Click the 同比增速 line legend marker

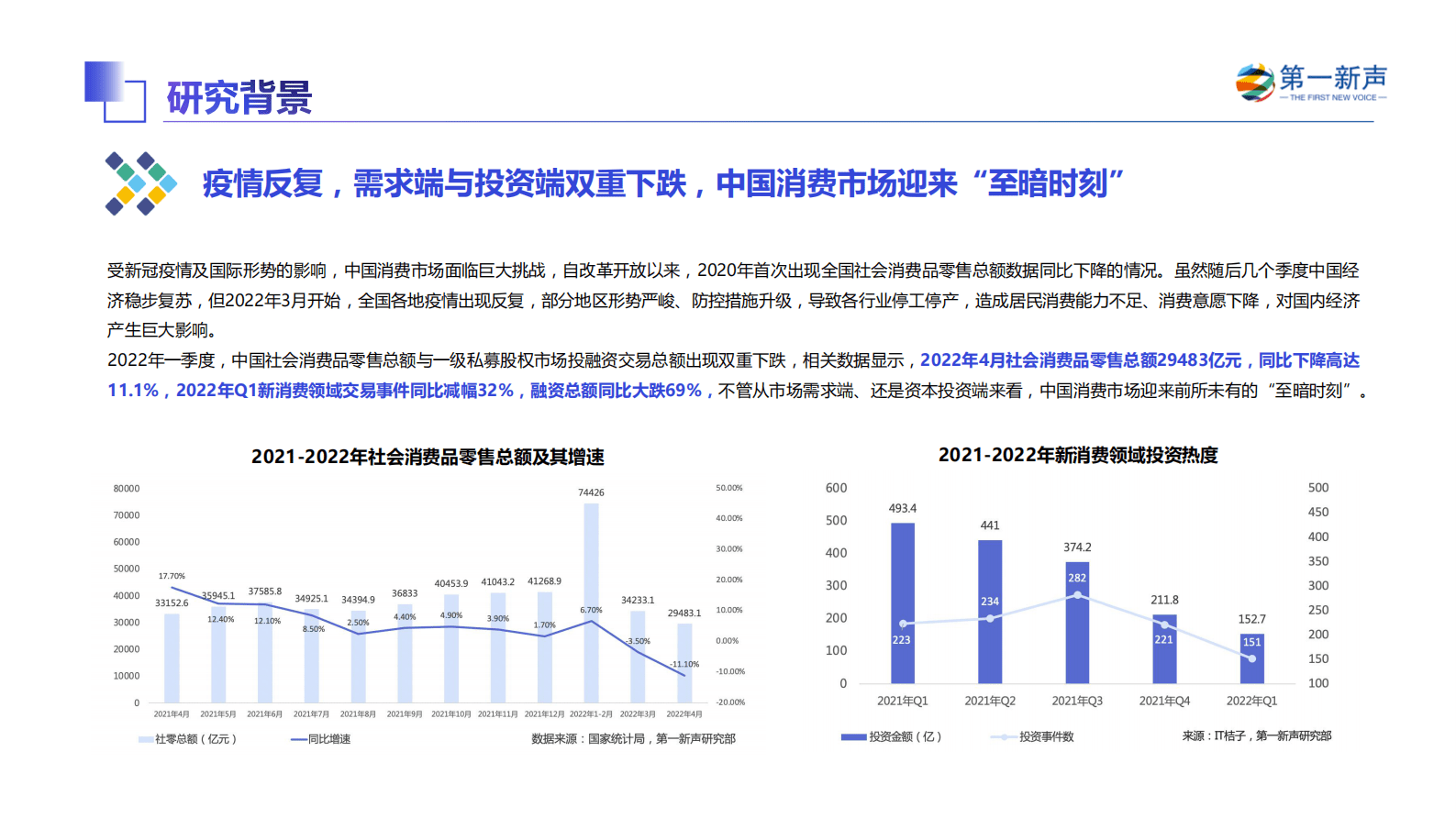pos(299,739)
